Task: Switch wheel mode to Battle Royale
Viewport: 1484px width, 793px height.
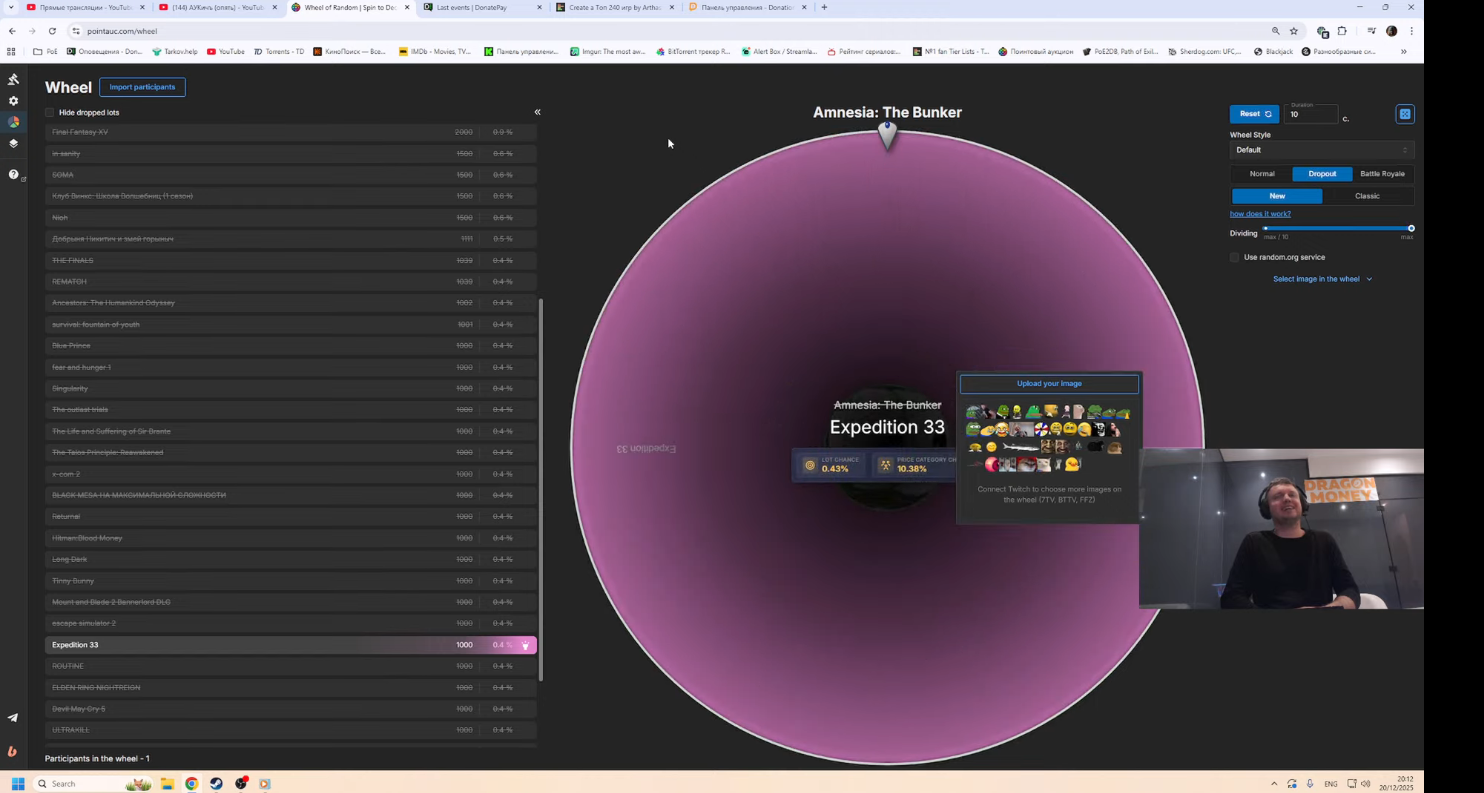Action: click(x=1382, y=174)
